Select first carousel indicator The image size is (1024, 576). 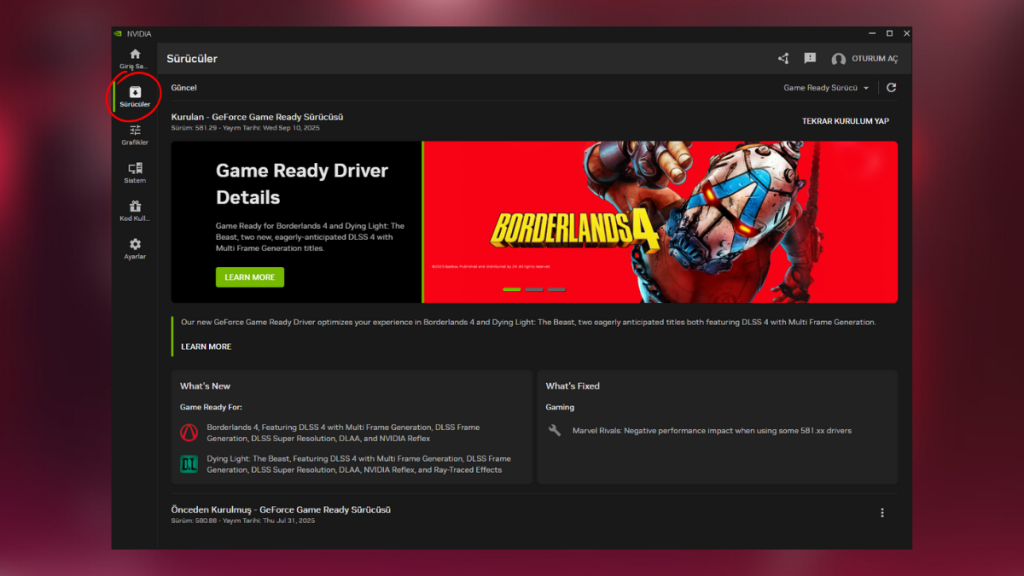tap(511, 289)
